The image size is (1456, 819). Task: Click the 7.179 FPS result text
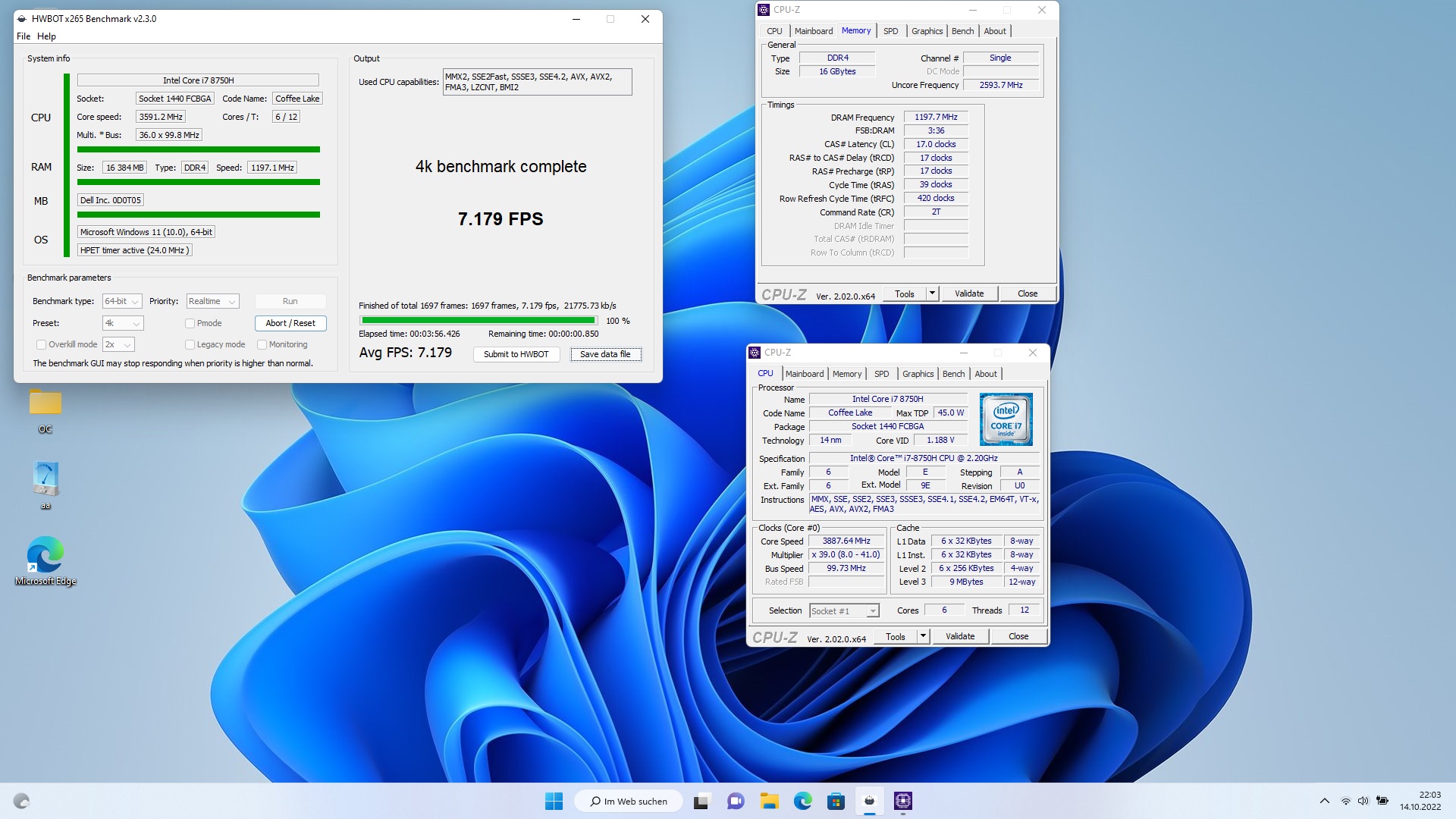(x=500, y=219)
